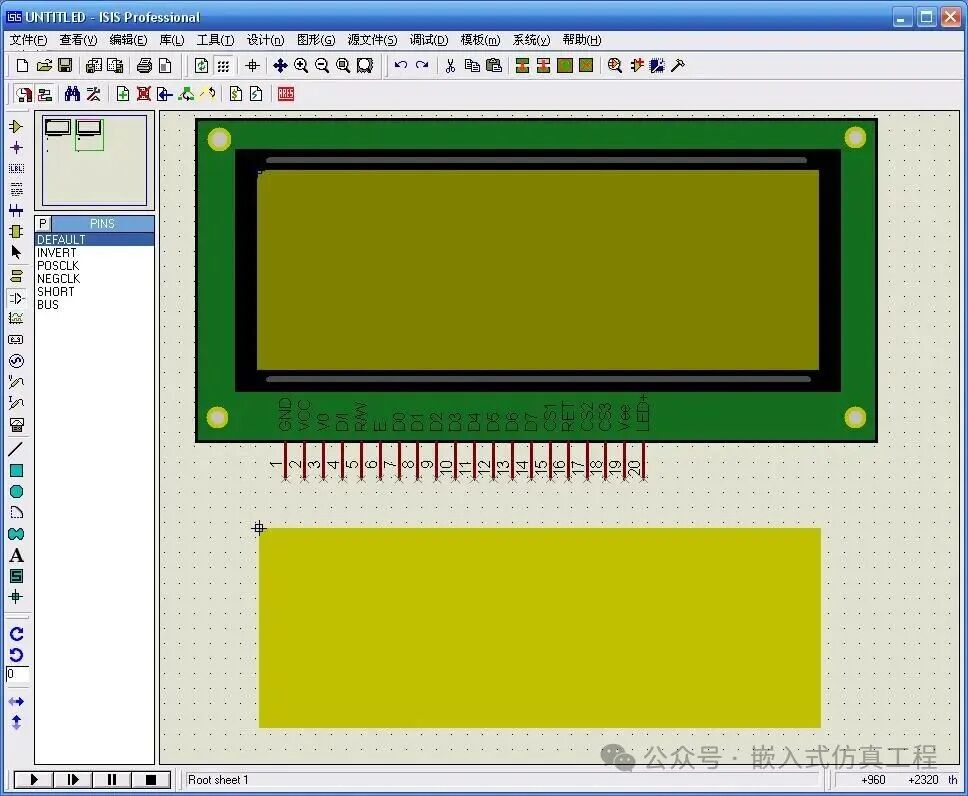Click the Cut scissors icon

point(451,65)
